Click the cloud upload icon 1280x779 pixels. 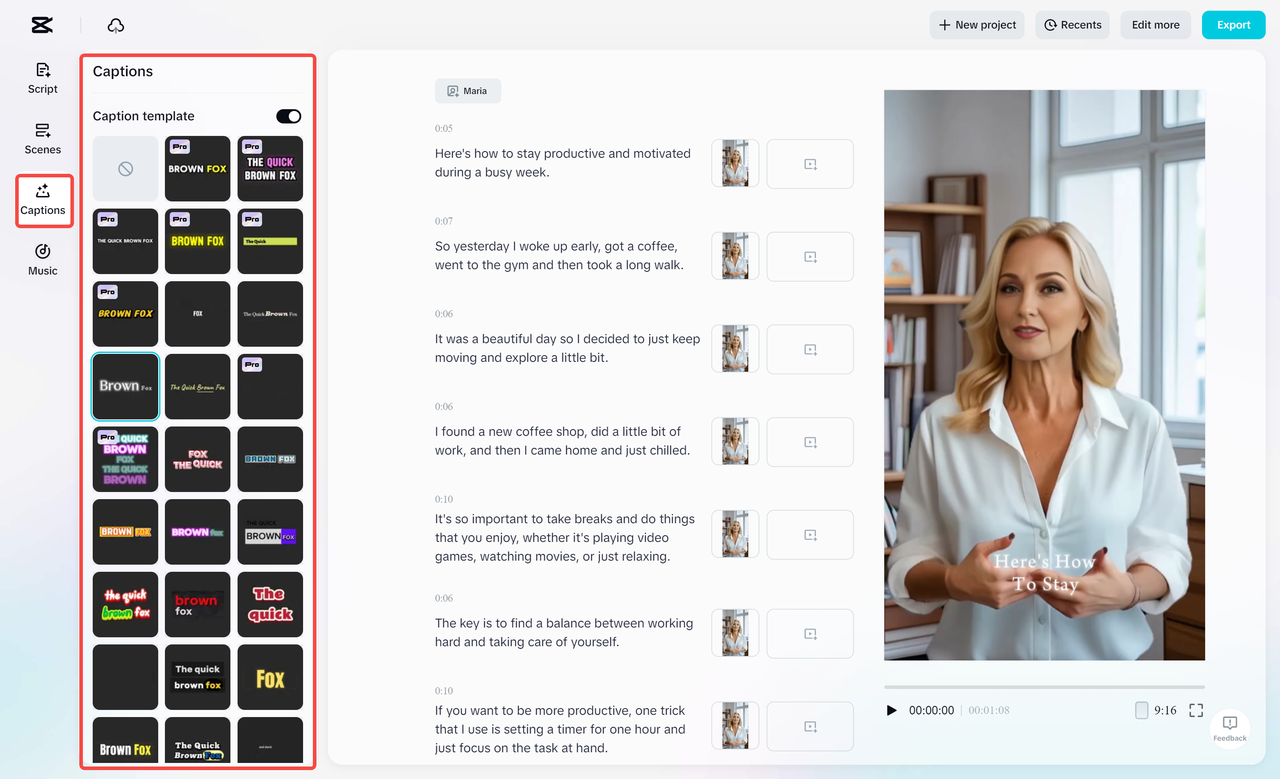pyautogui.click(x=115, y=24)
